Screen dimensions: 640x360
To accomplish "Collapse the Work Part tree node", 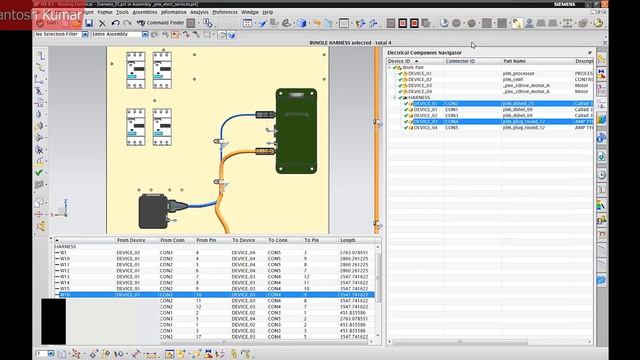I will [x=389, y=68].
